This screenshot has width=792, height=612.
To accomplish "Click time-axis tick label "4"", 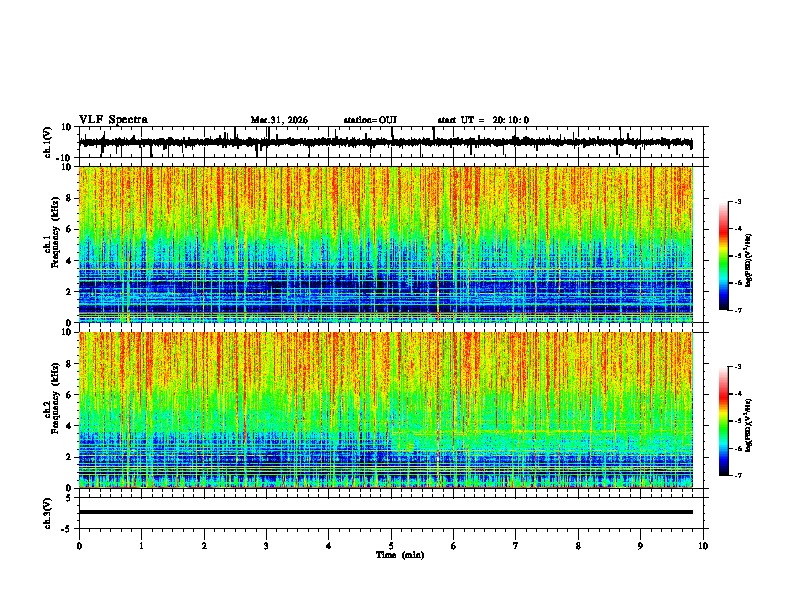I will (329, 546).
